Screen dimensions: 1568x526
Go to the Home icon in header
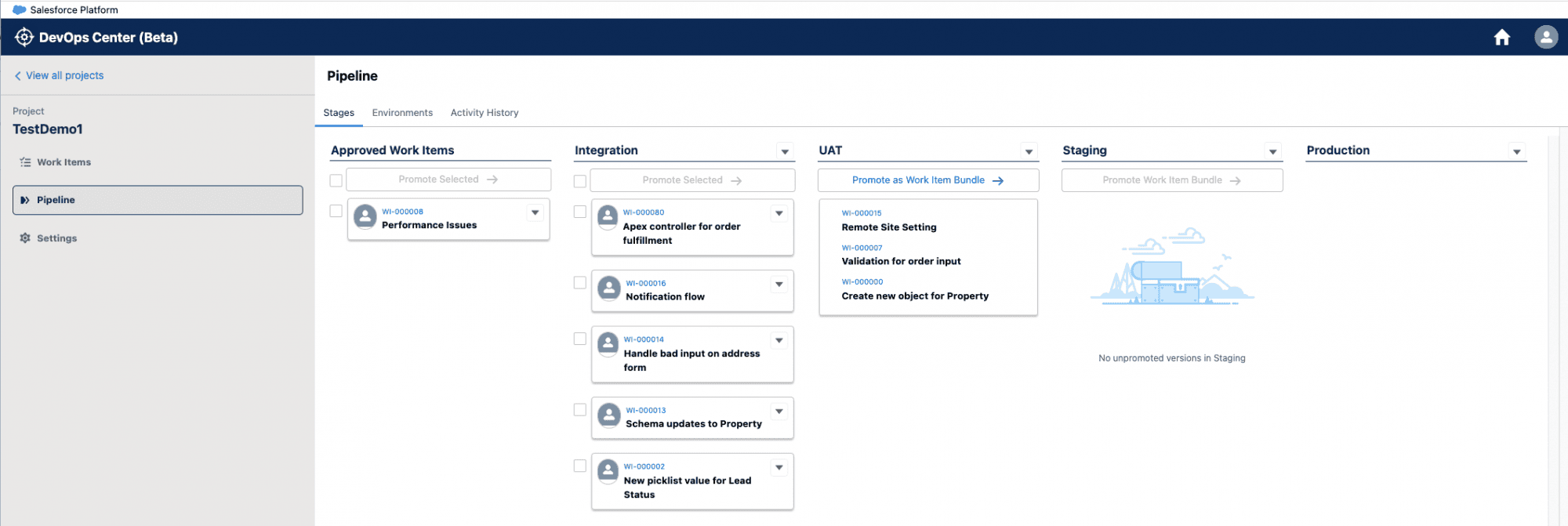tap(1501, 37)
